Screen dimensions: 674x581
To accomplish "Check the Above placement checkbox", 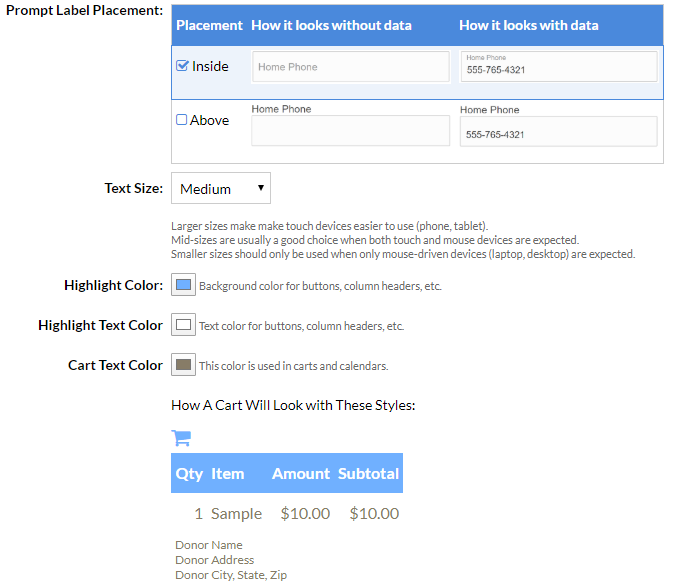I will point(182,119).
